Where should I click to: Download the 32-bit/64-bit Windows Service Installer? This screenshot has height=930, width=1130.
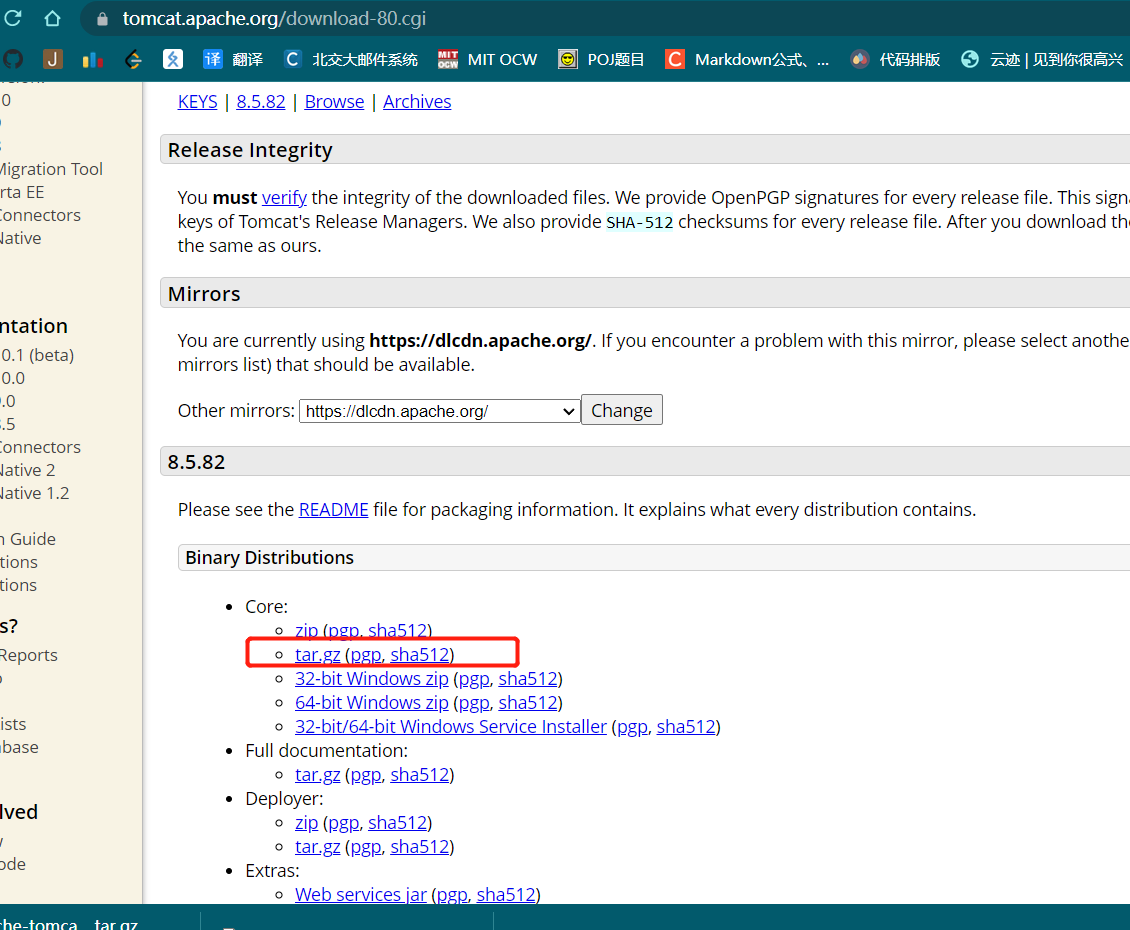coord(451,727)
